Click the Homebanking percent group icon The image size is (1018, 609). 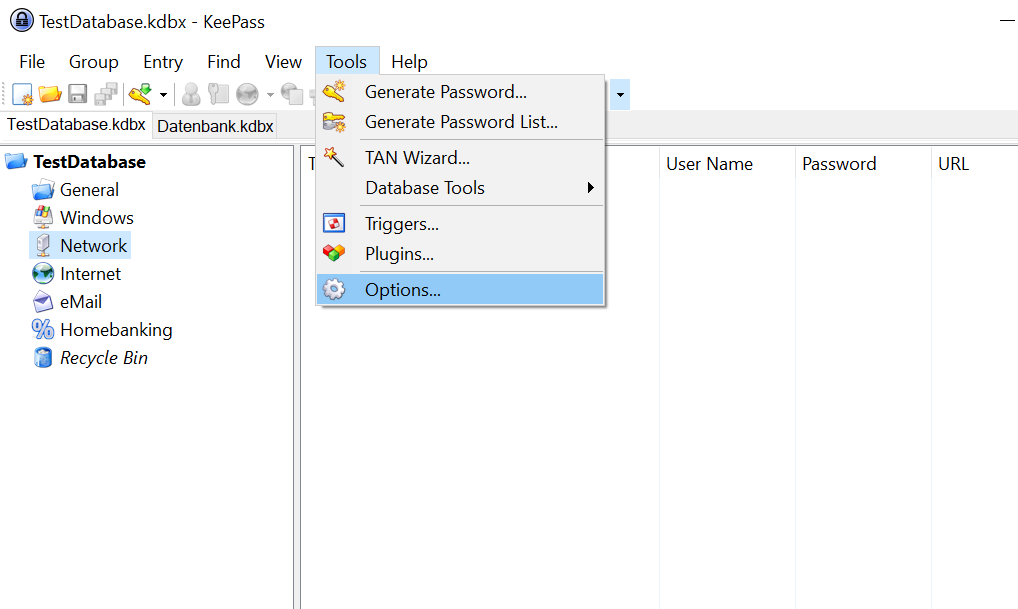coord(43,330)
